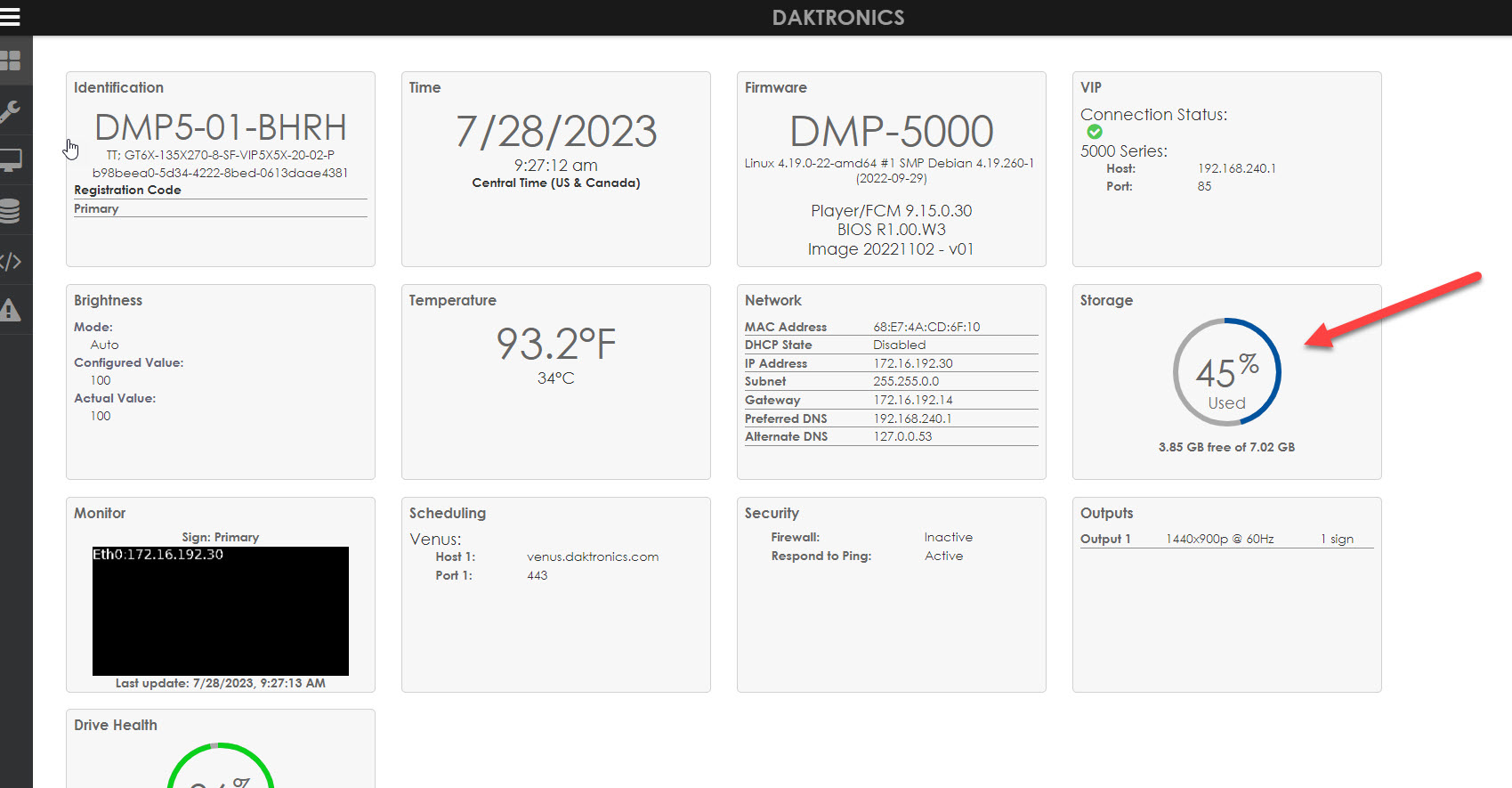Open the code brackets icon in sidebar
This screenshot has width=1512, height=788.
coord(11,261)
